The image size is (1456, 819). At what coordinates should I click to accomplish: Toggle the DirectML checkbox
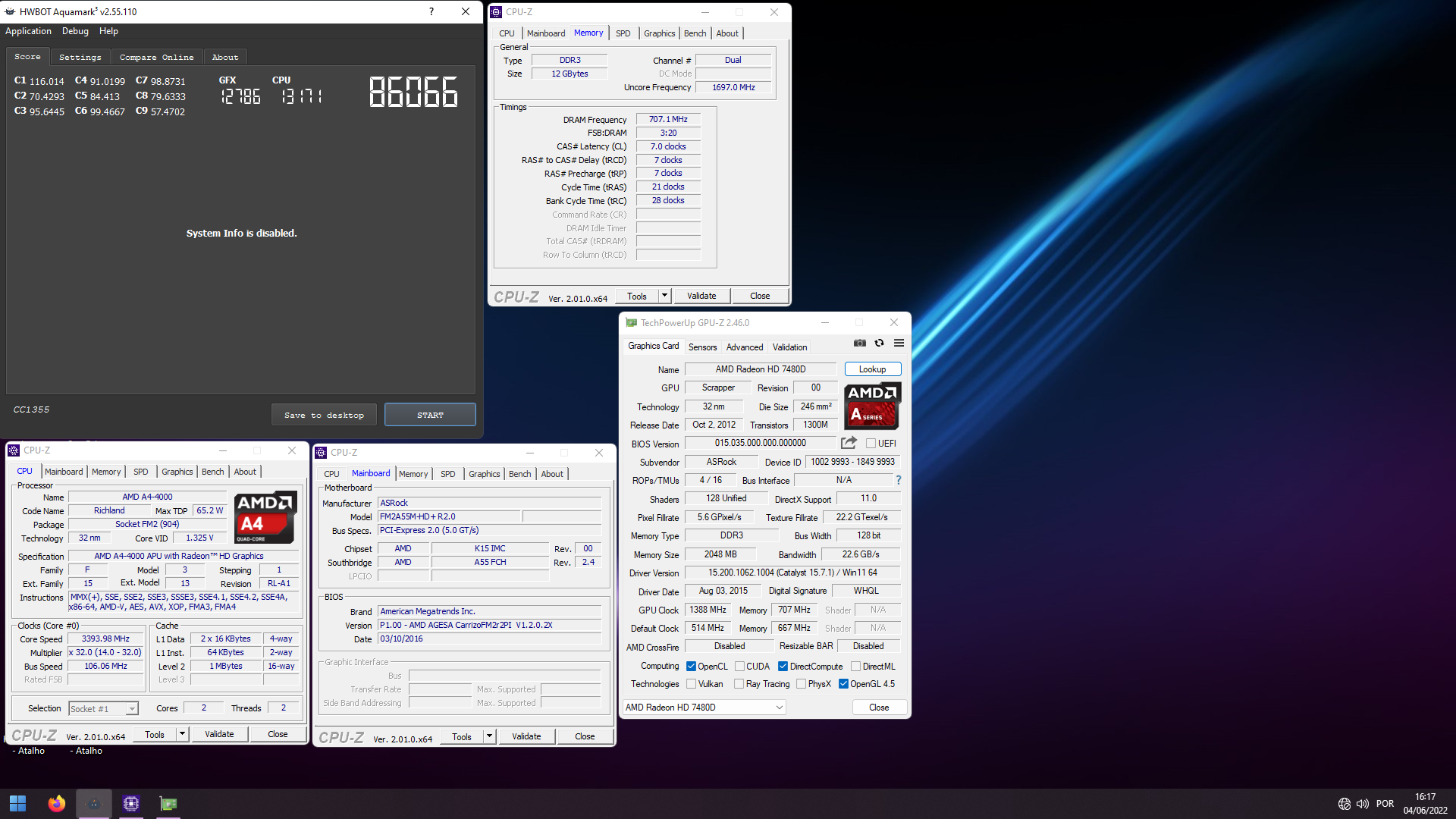[x=855, y=667]
